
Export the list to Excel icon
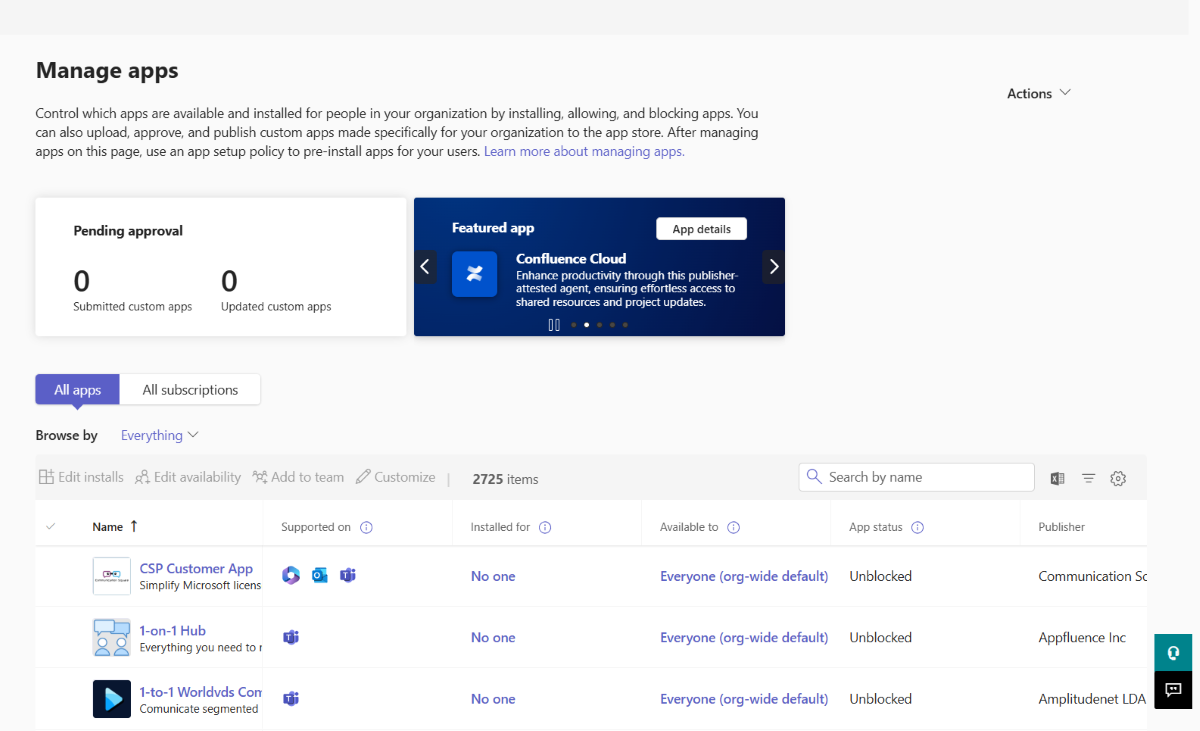pyautogui.click(x=1057, y=478)
